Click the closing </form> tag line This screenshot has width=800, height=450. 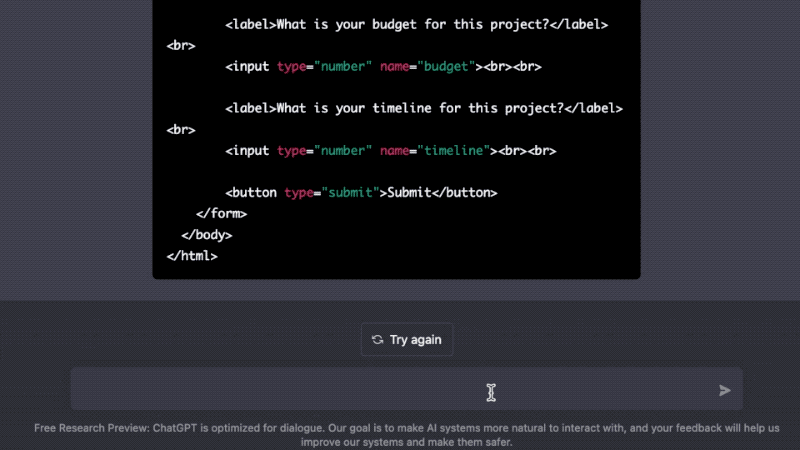coord(221,213)
